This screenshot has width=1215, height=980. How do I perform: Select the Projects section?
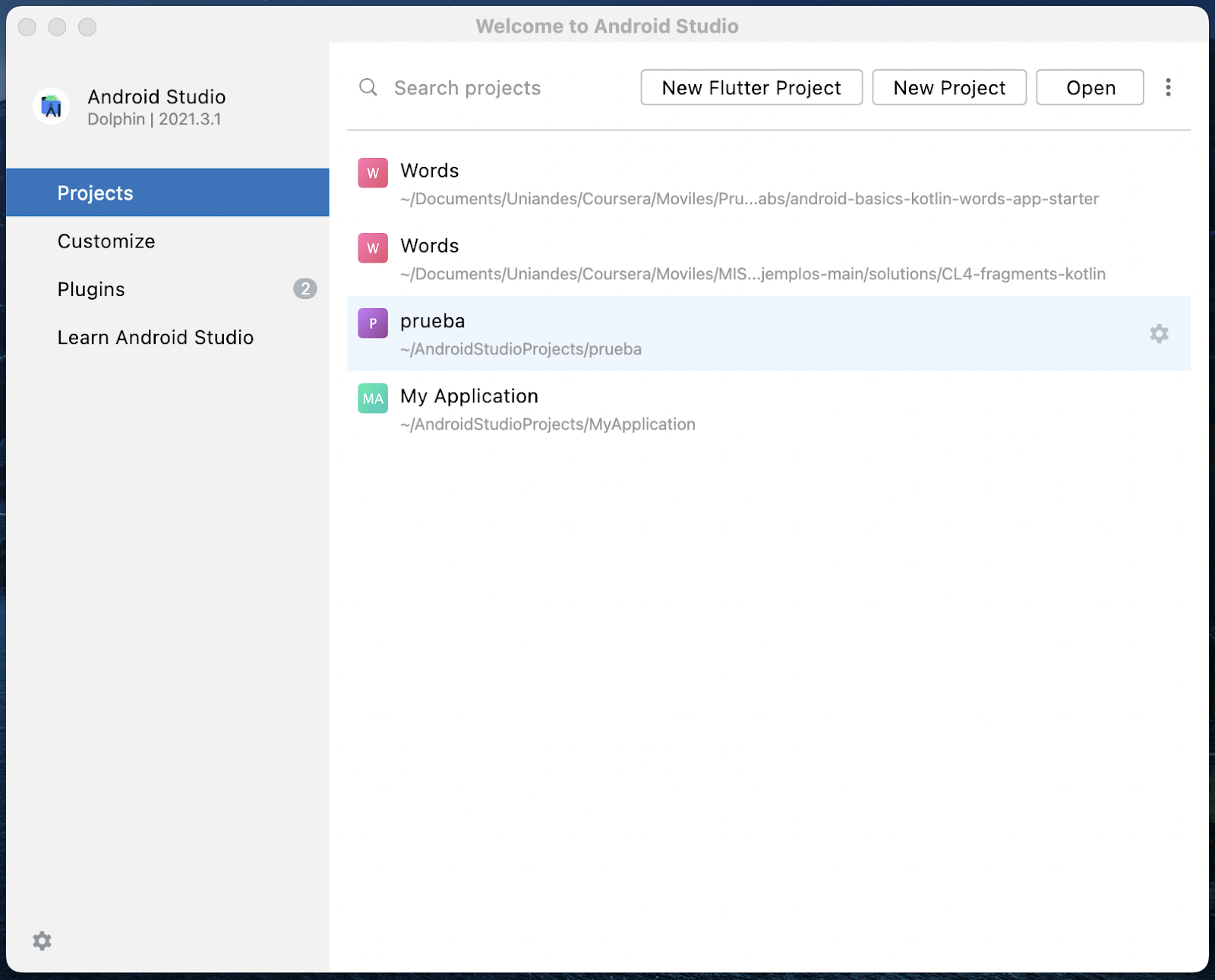pyautogui.click(x=95, y=192)
